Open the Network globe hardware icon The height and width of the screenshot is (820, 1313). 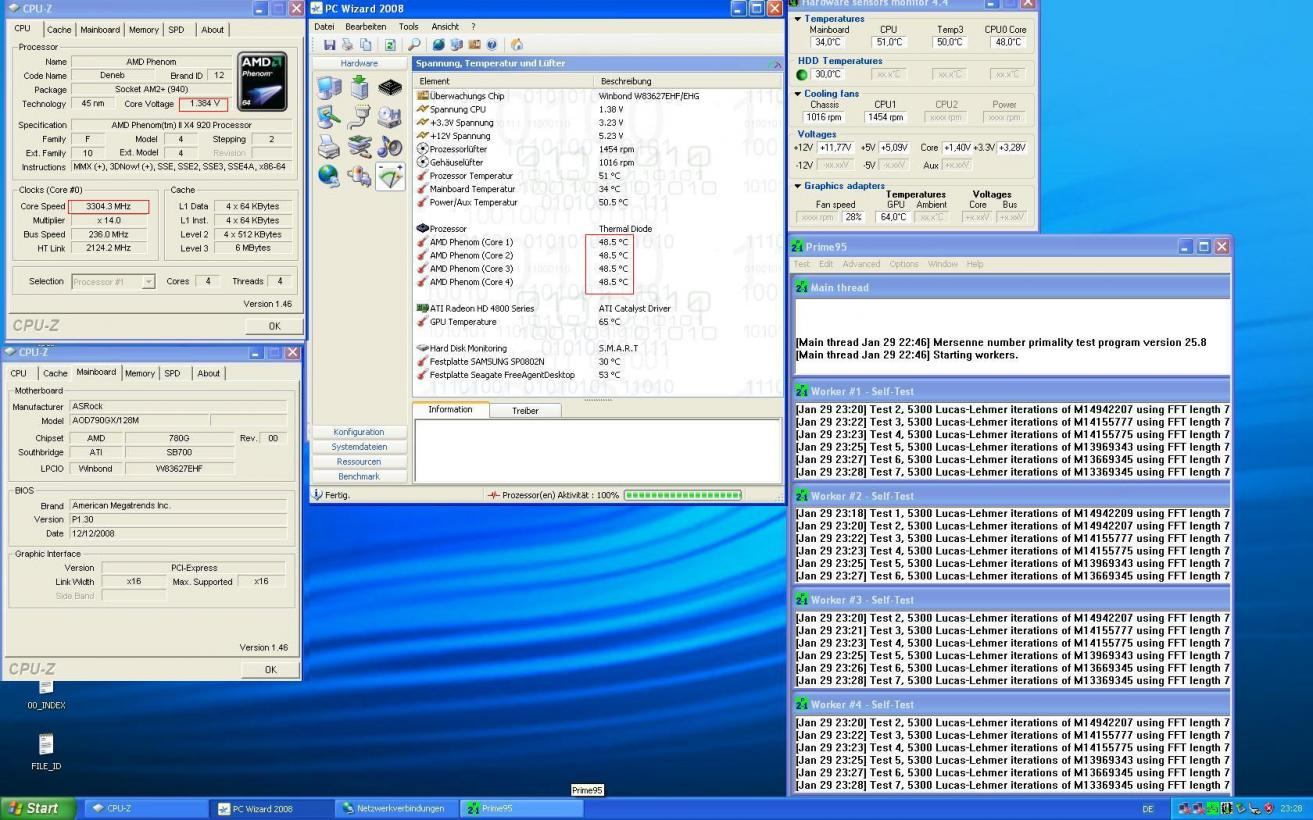(329, 176)
